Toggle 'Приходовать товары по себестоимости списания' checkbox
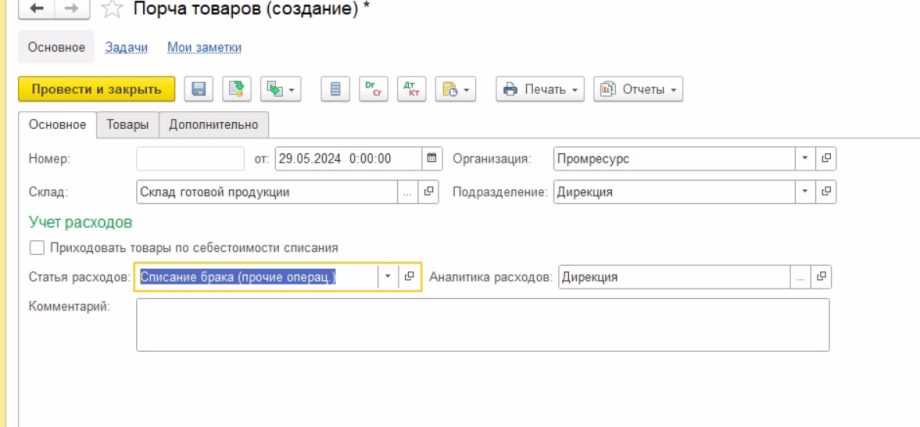The height and width of the screenshot is (427, 920). tap(37, 247)
